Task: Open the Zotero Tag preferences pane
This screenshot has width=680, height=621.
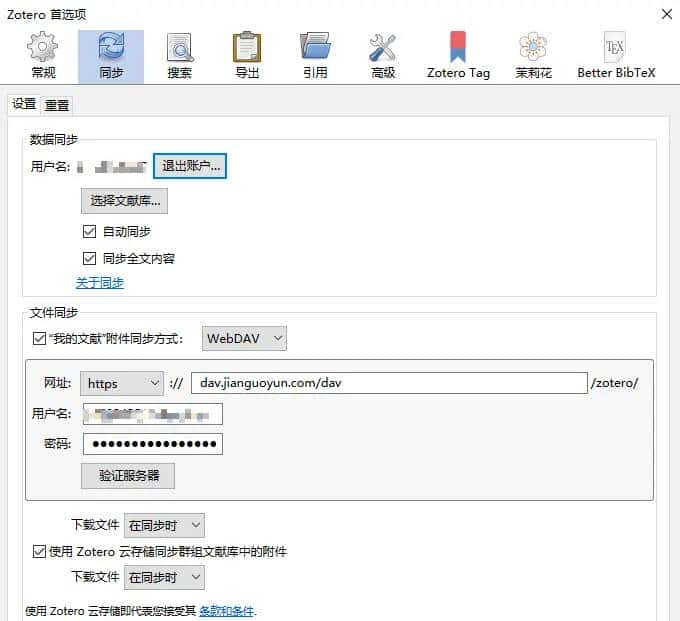Action: pyautogui.click(x=458, y=56)
